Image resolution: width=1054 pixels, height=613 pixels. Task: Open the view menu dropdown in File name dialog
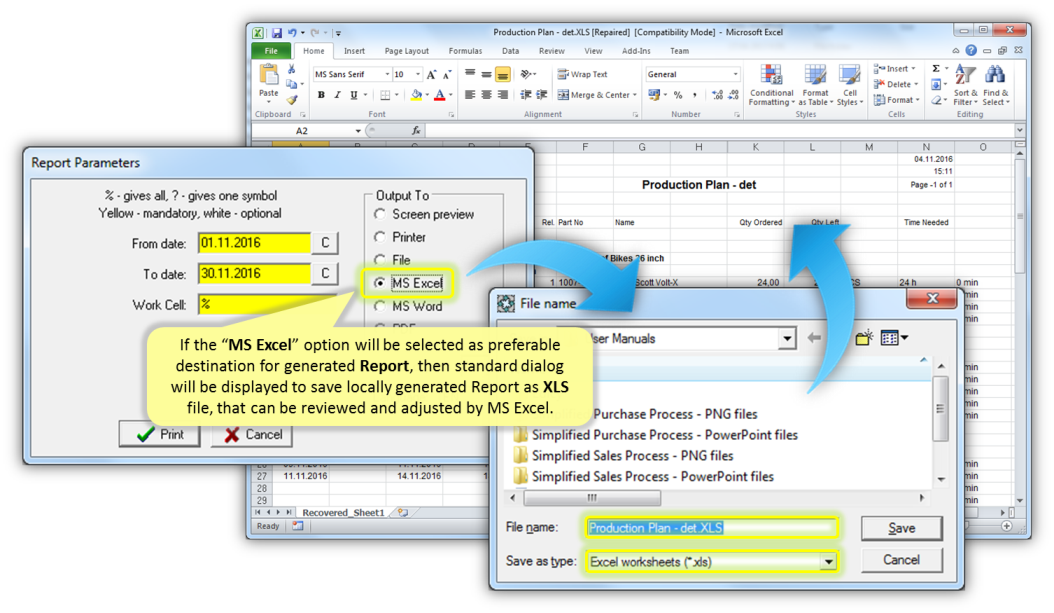[x=895, y=337]
